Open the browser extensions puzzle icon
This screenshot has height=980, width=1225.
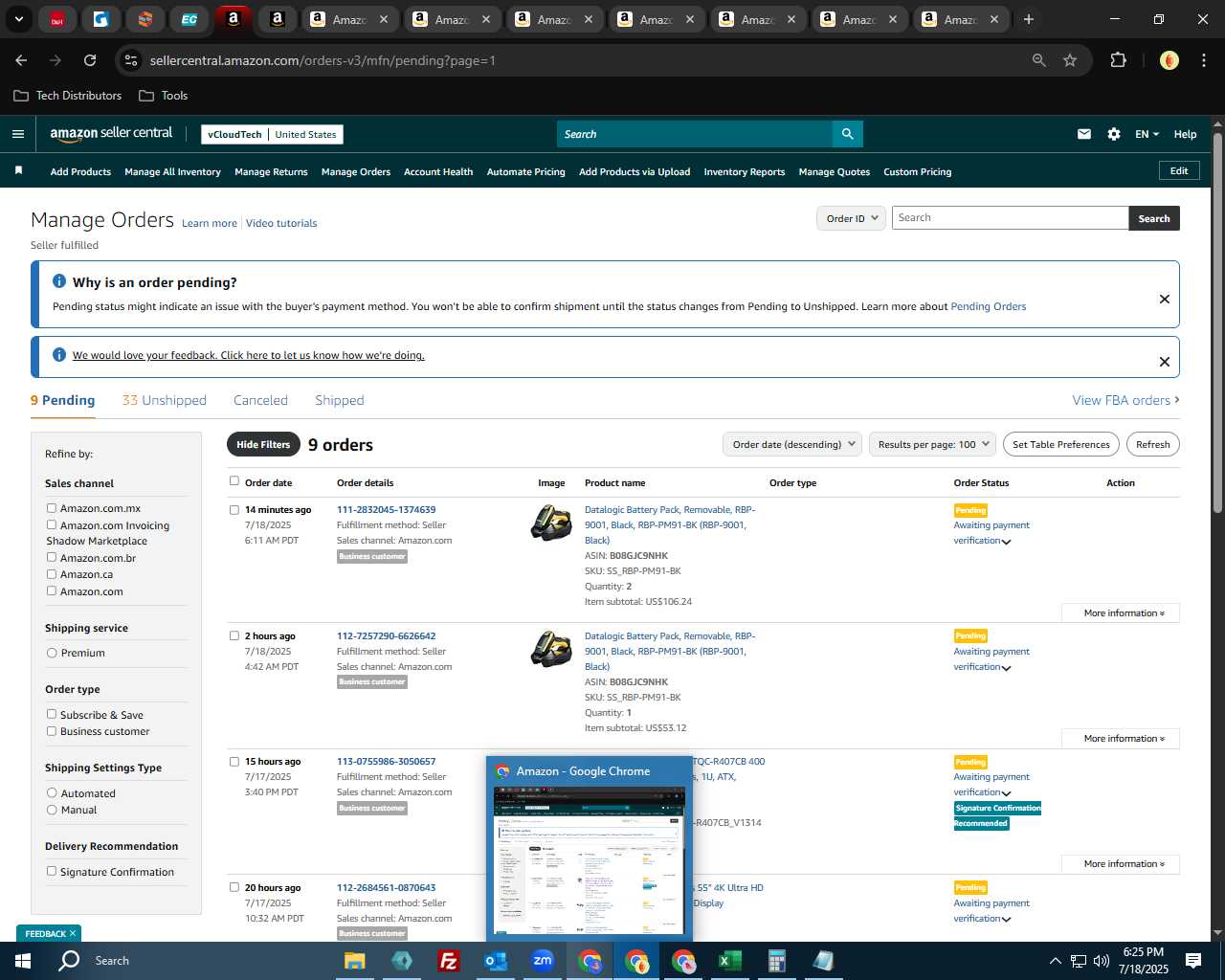pyautogui.click(x=1118, y=60)
